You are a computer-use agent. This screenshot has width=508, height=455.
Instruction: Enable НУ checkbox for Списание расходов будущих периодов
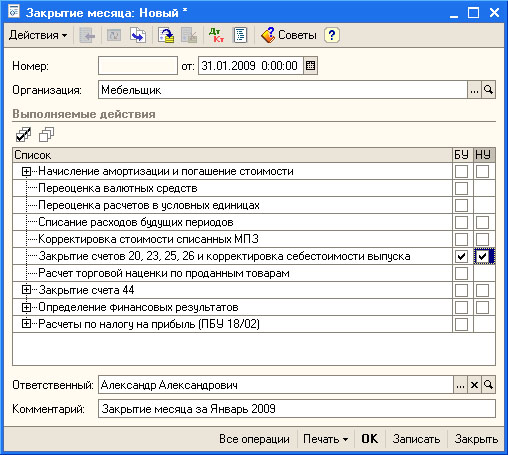point(482,222)
